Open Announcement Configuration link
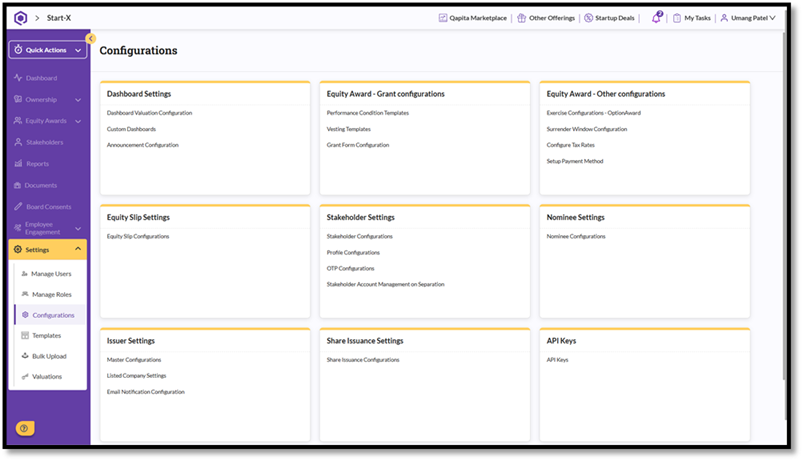This screenshot has width=803, height=461. tap(142, 145)
